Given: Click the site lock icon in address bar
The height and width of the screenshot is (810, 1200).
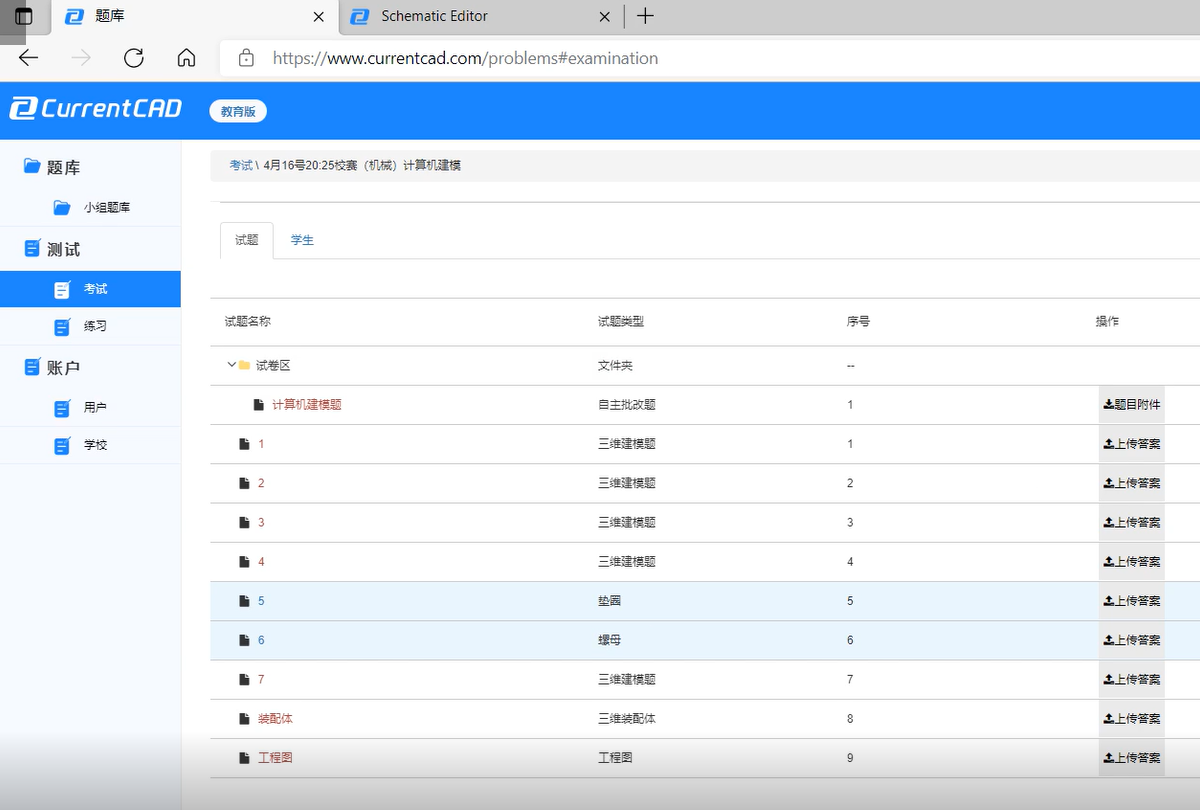Looking at the screenshot, I should (246, 58).
